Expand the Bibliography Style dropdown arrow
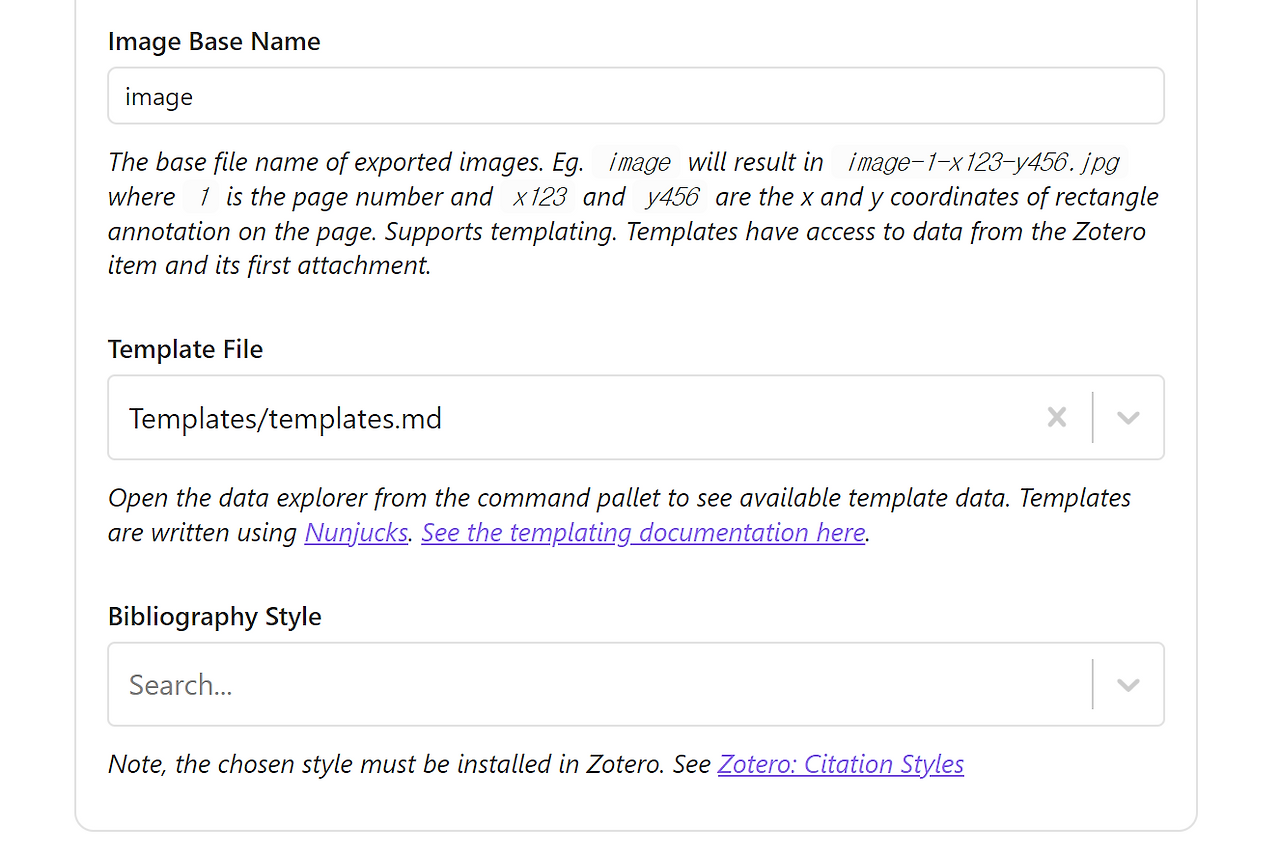 [x=1128, y=685]
